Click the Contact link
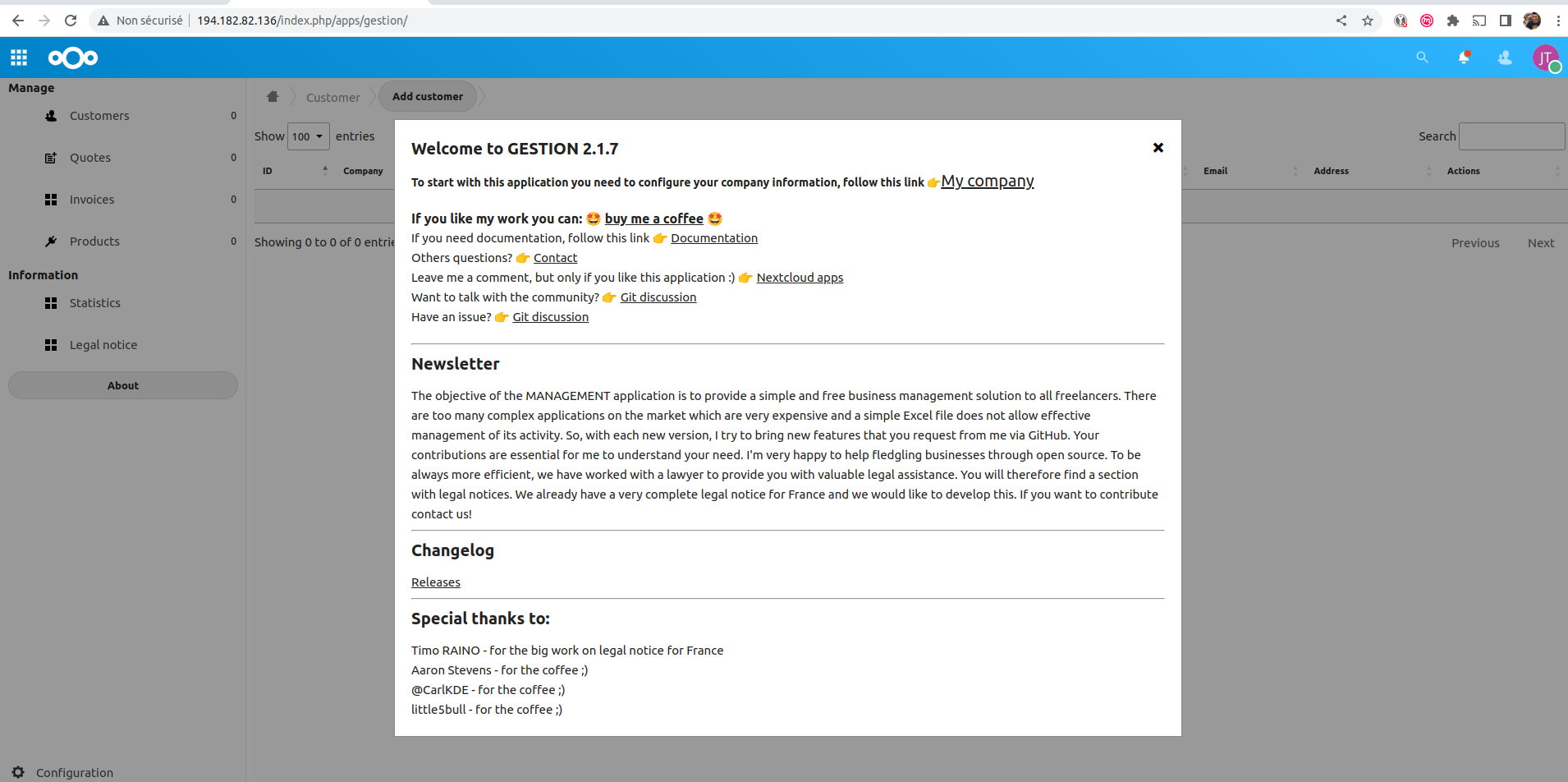Image resolution: width=1568 pixels, height=782 pixels. click(555, 258)
